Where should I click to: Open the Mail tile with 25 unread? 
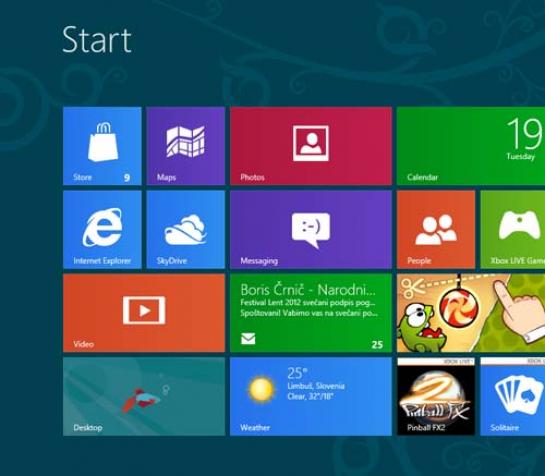(311, 313)
